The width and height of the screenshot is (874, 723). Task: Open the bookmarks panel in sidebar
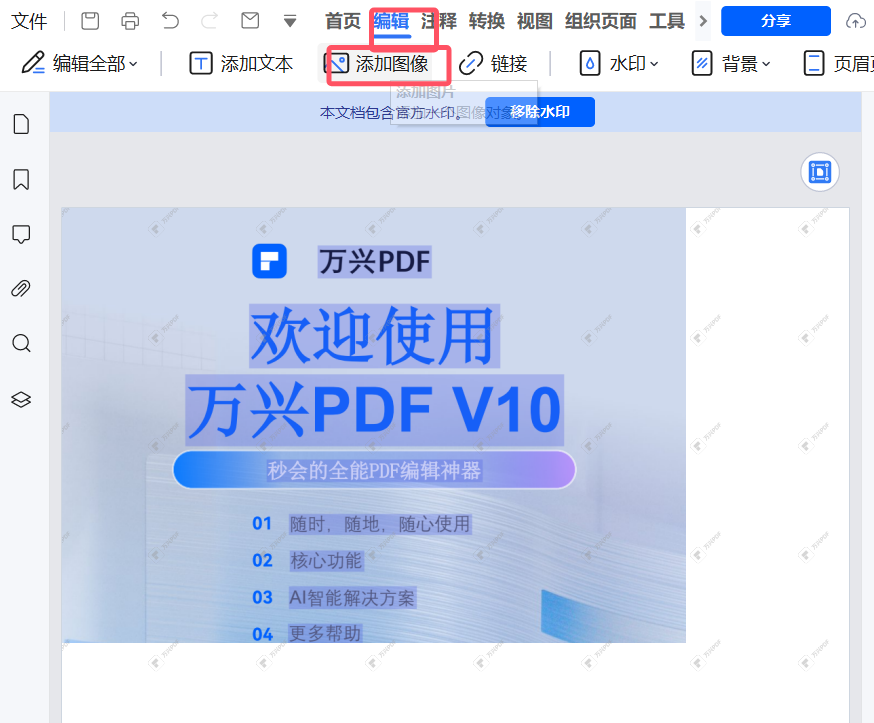point(21,179)
